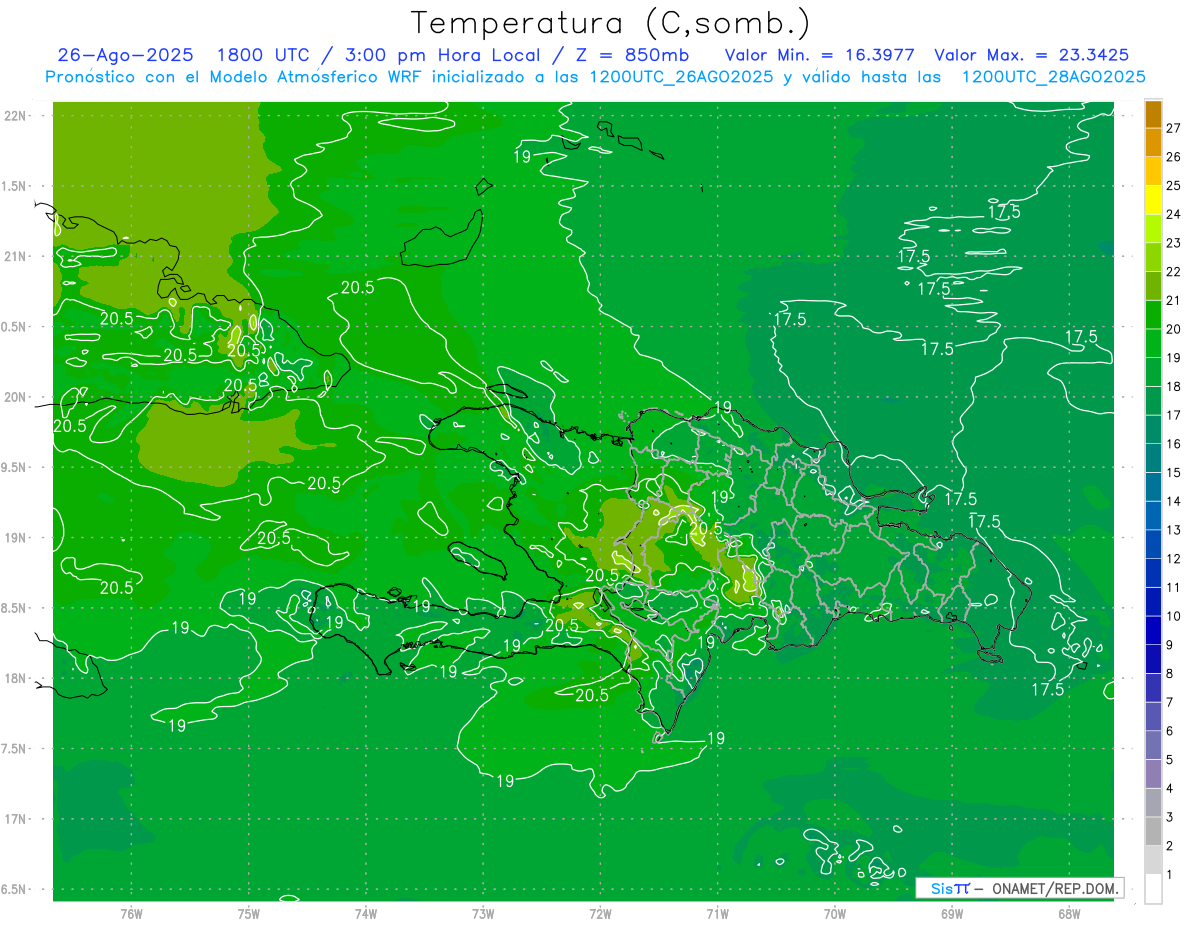Click legend value 13 on color scale
The width and height of the screenshot is (1200, 927).
(x=1174, y=530)
